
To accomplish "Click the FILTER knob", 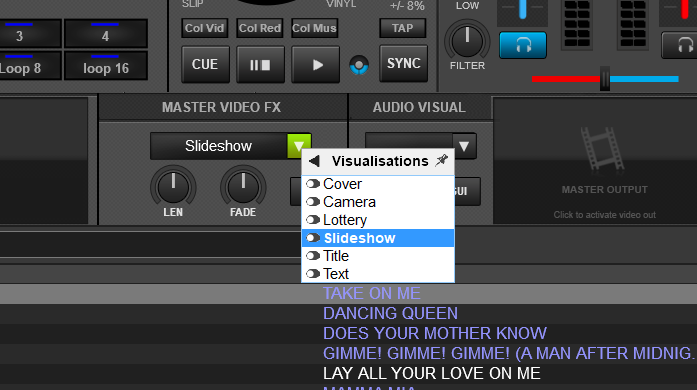I will 467,41.
